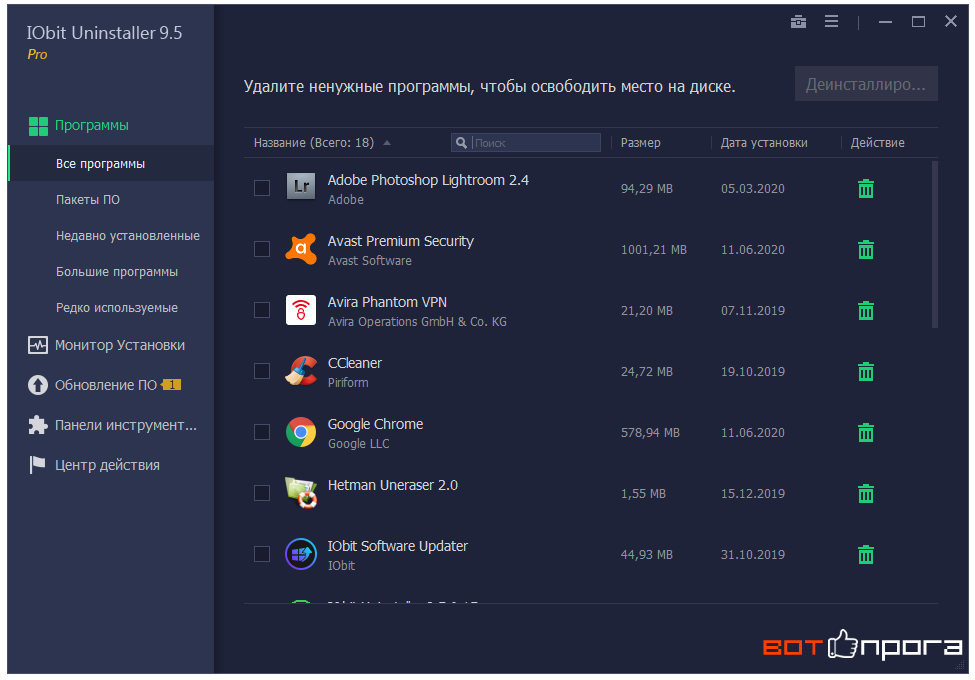Click the trash icon for Avira Phantom VPN
The image size is (975, 680).
pyautogui.click(x=866, y=310)
